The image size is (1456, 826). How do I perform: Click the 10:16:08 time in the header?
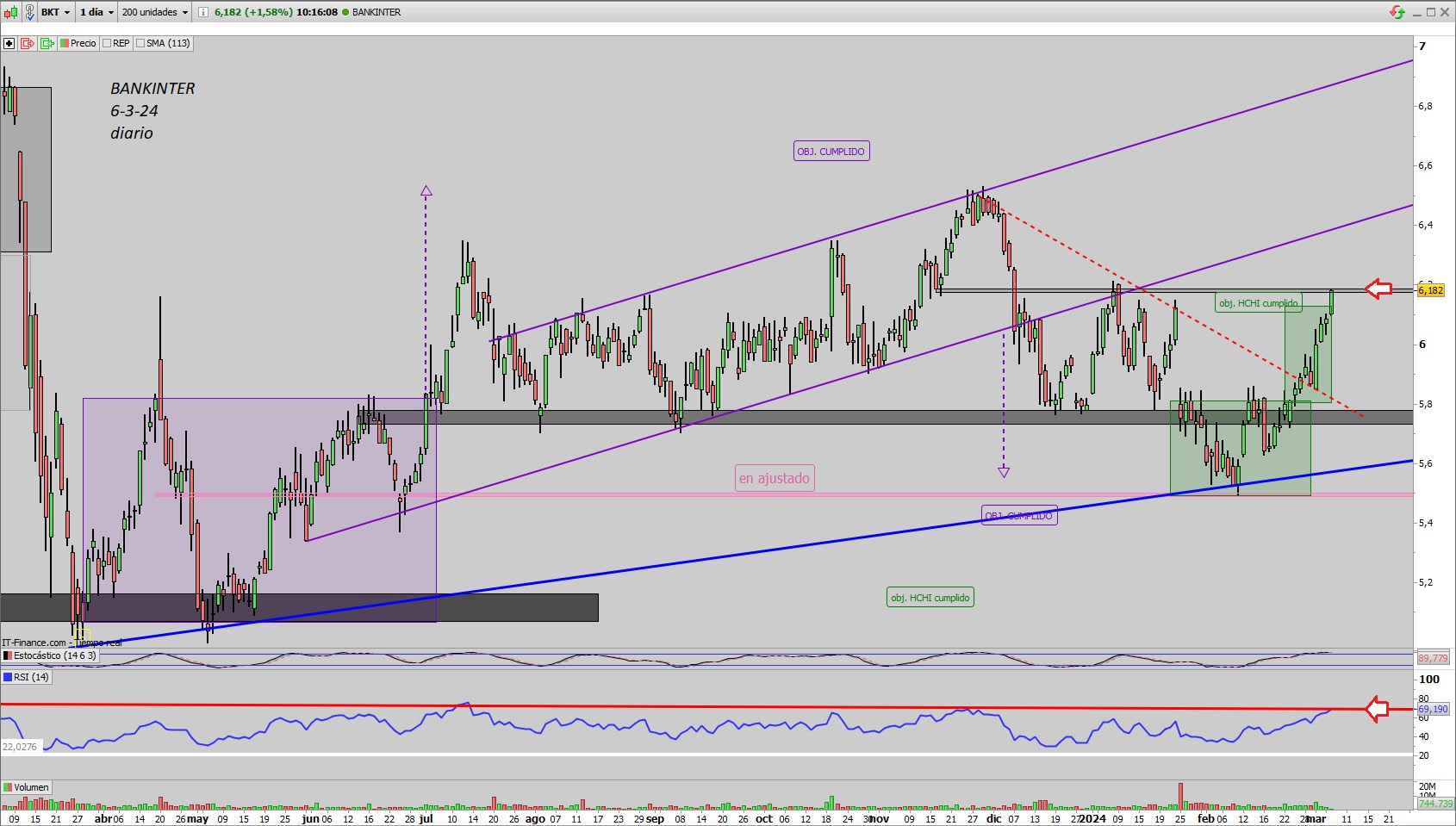pos(317,12)
